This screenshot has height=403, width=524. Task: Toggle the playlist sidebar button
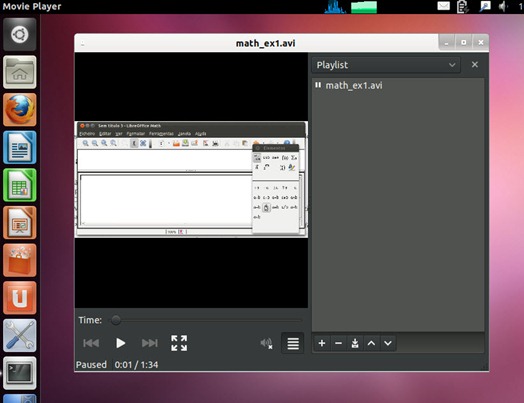tap(293, 343)
